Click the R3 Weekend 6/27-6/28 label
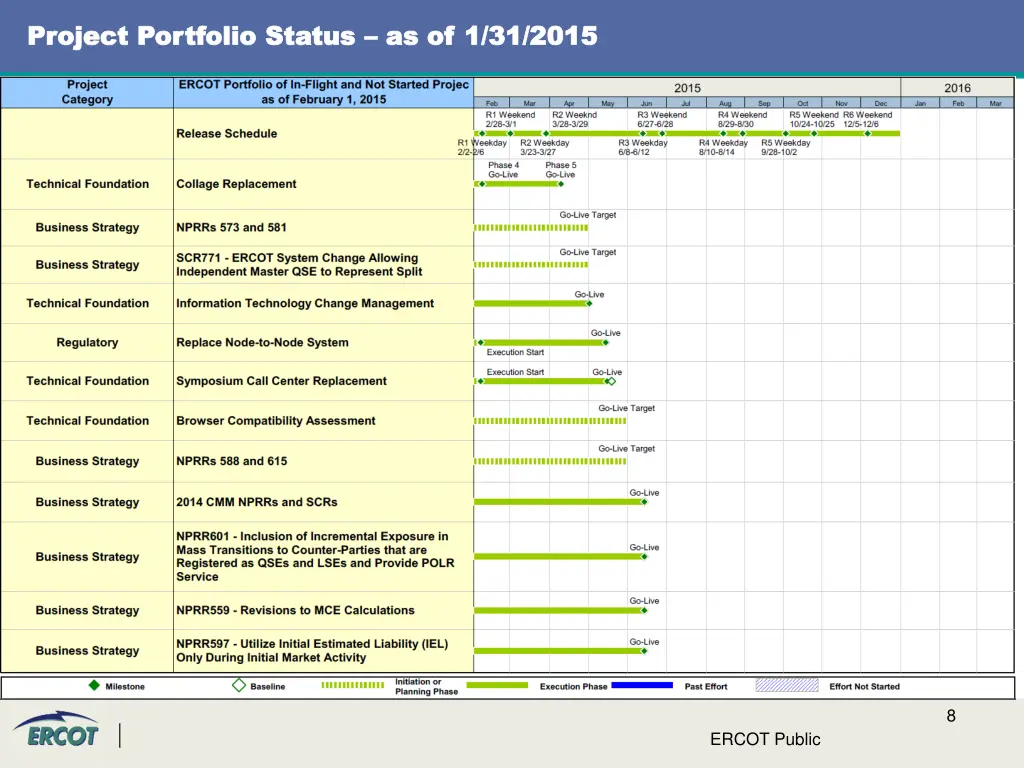1024x768 pixels. [x=662, y=120]
